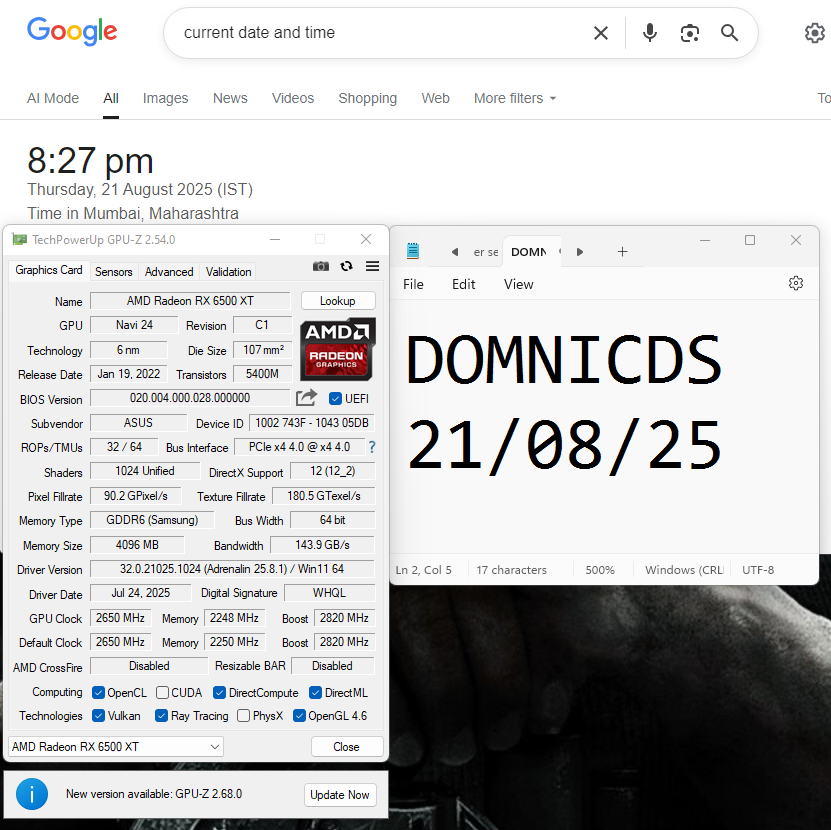Screen dimensions: 831x830
Task: Switch to Google AI Mode
Action: (x=53, y=99)
